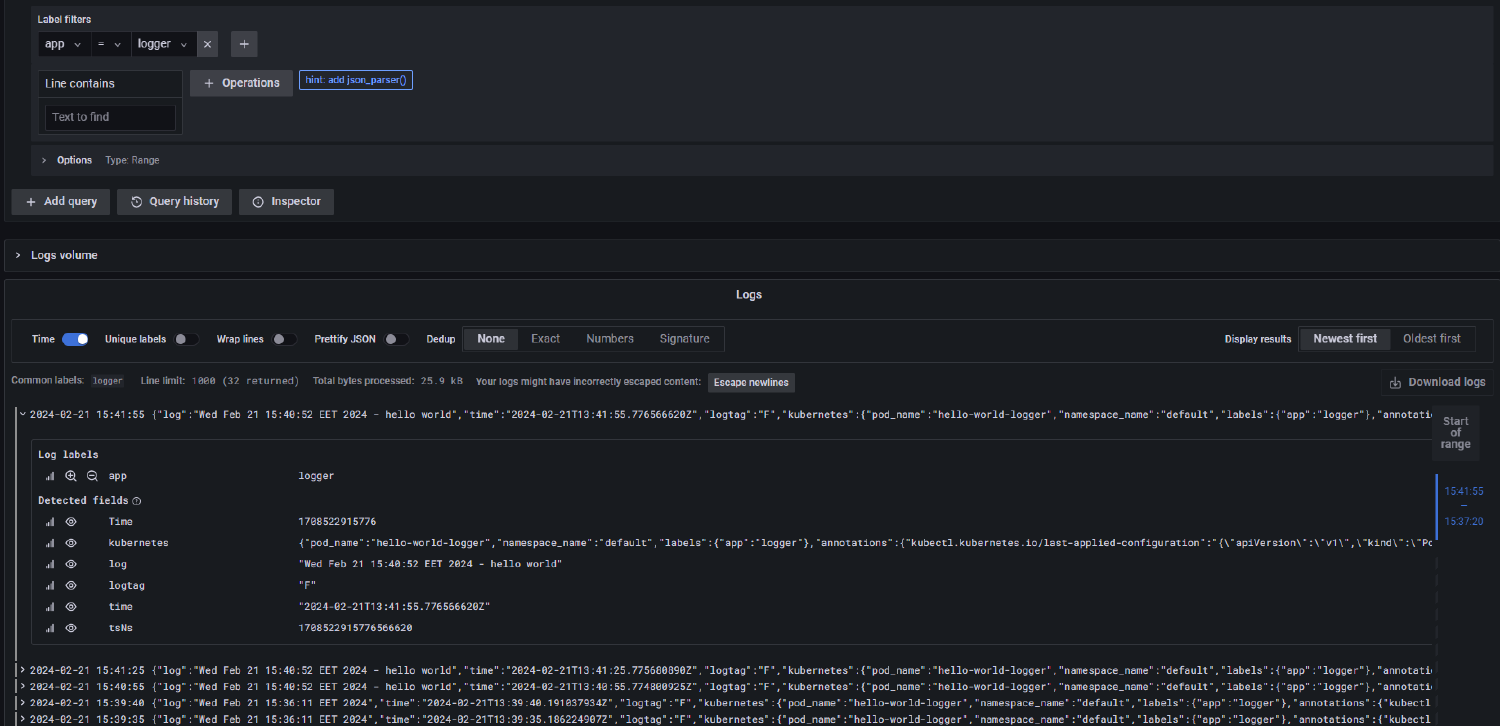
Task: Show statistics icon for logtag field
Action: point(50,586)
